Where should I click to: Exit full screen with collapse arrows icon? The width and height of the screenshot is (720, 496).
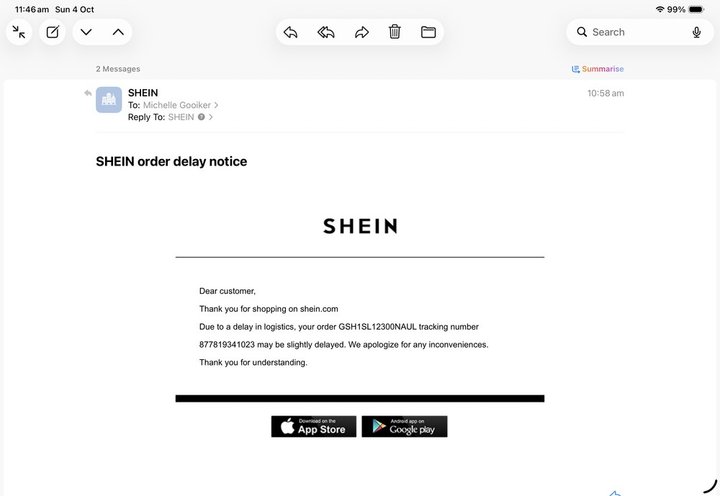19,32
